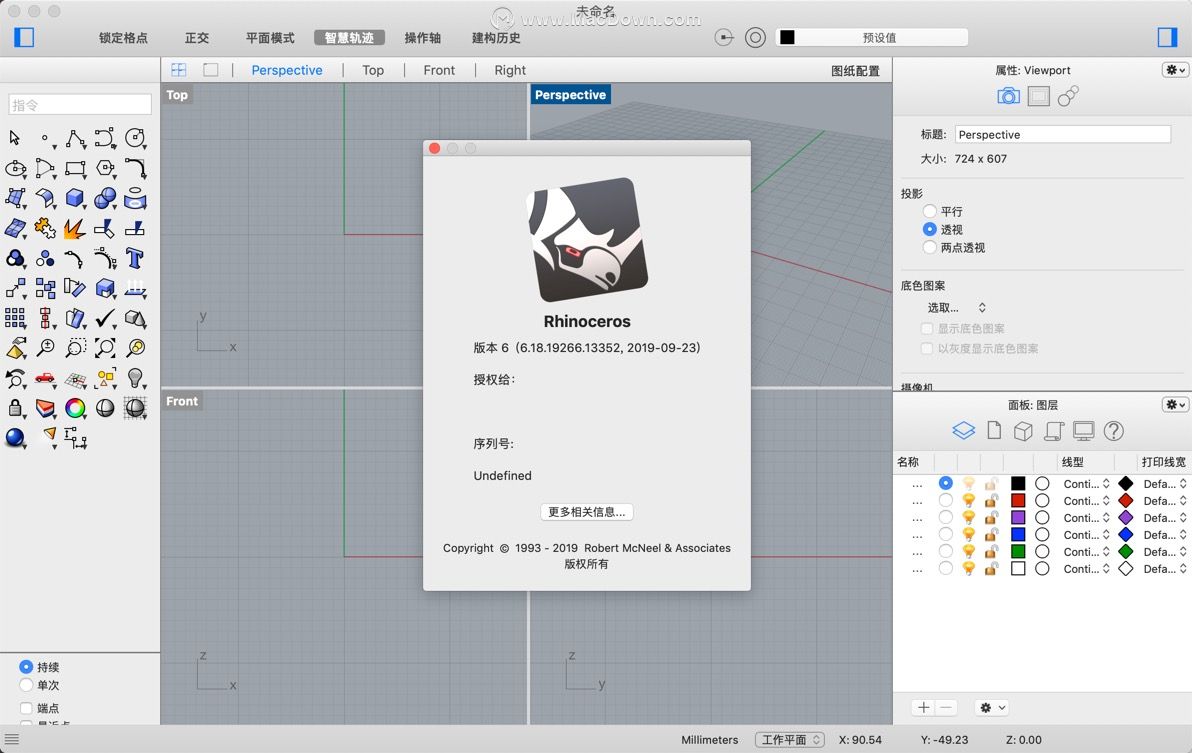Open the light bulb tool
Image resolution: width=1192 pixels, height=753 pixels.
[135, 378]
